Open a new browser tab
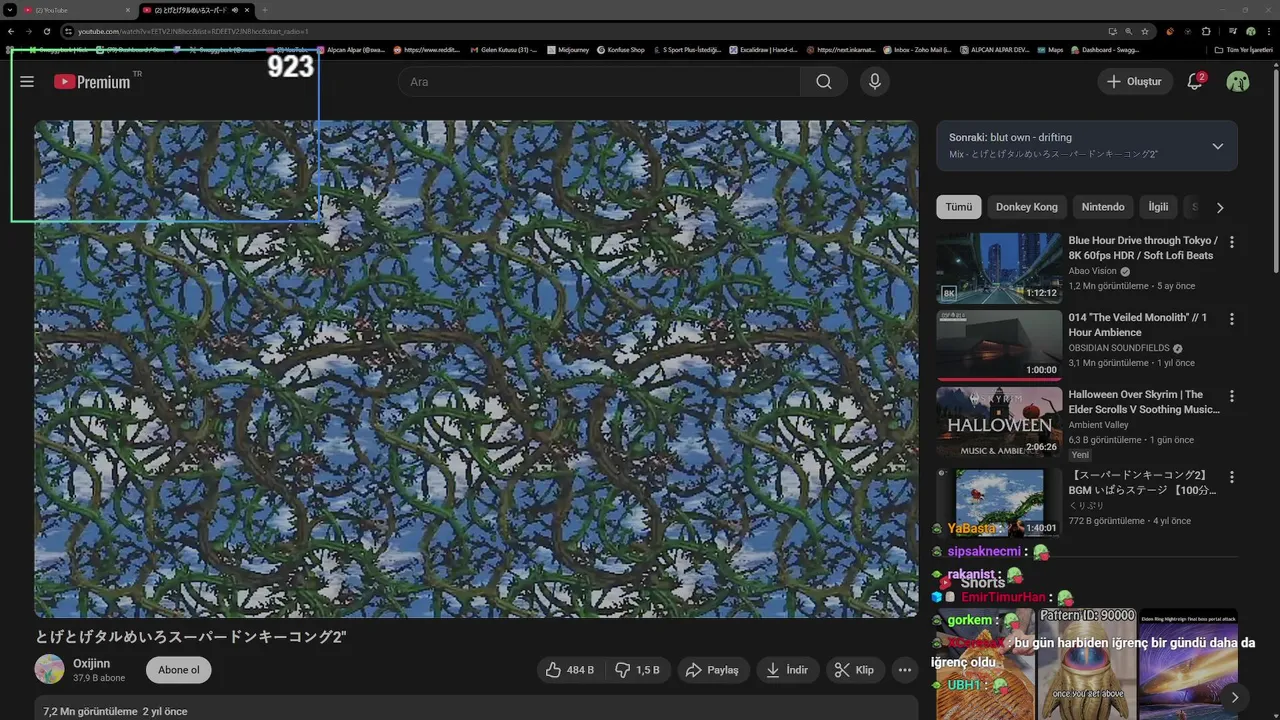Screen dimensions: 1280x720 click(x=264, y=10)
